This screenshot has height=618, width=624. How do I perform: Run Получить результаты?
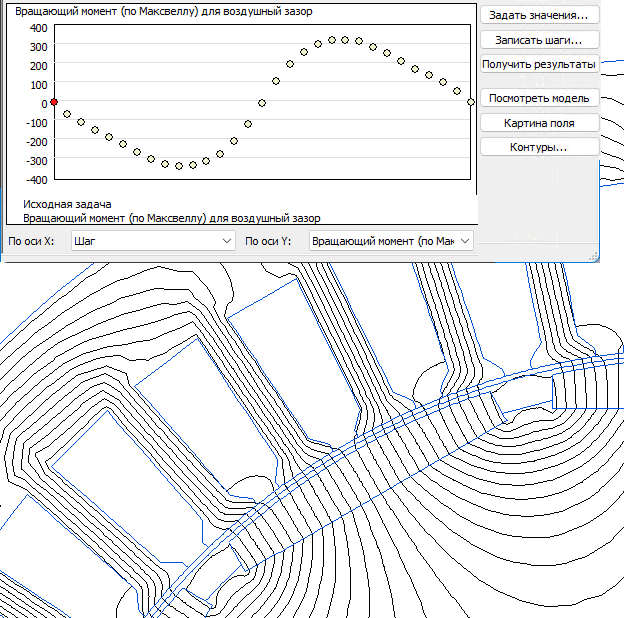coord(539,64)
